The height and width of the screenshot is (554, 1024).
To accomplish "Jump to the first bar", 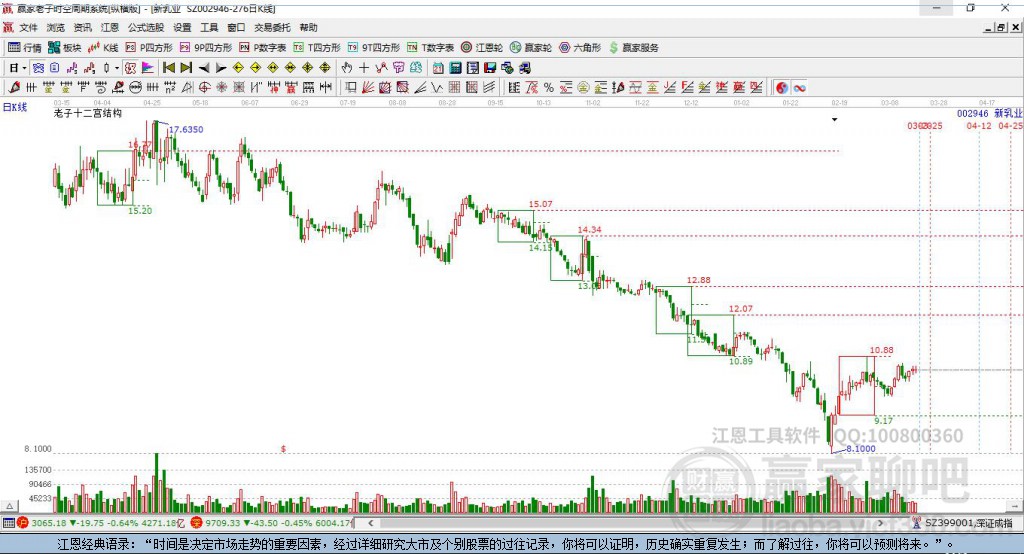I will pyautogui.click(x=168, y=68).
